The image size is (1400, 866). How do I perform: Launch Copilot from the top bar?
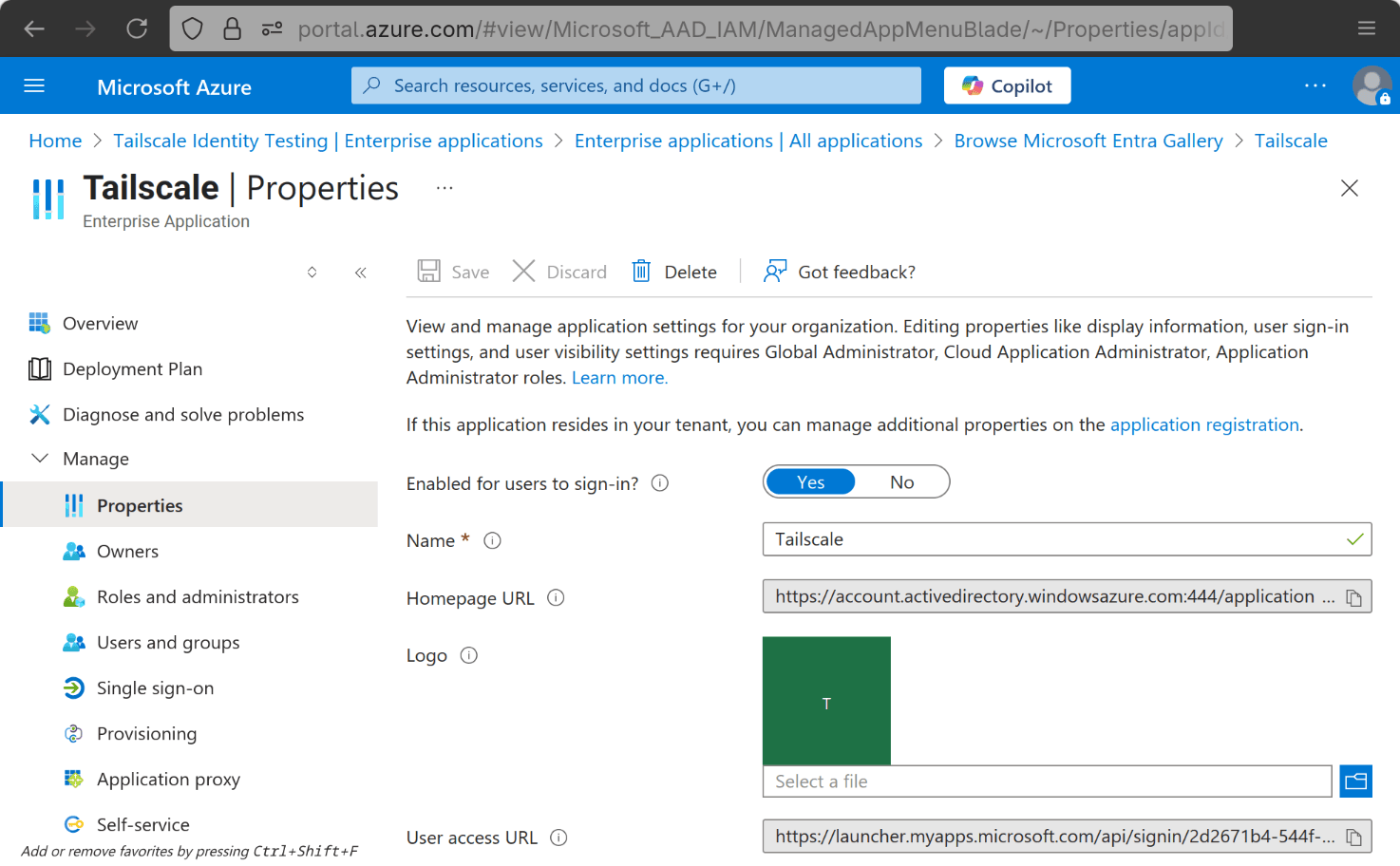click(x=1007, y=85)
